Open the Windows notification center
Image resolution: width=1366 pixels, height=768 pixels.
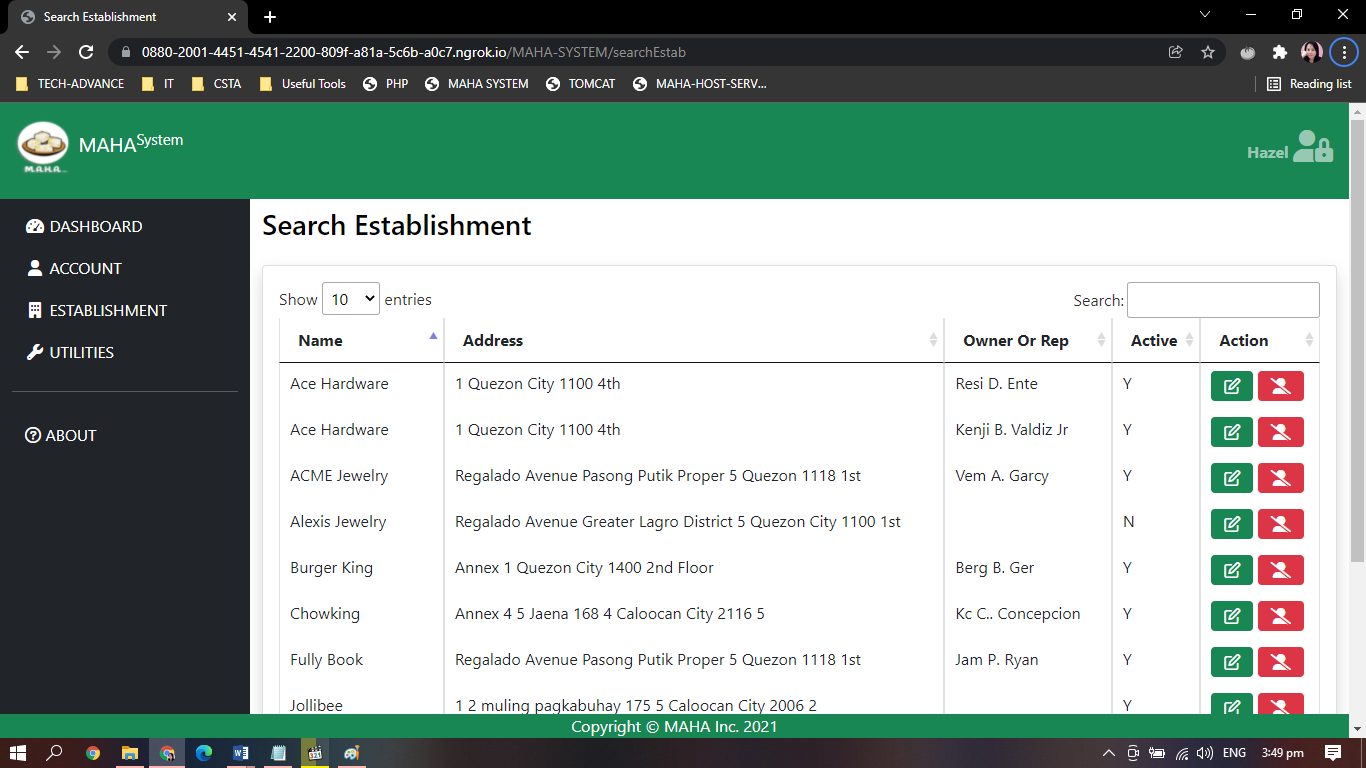tap(1333, 753)
